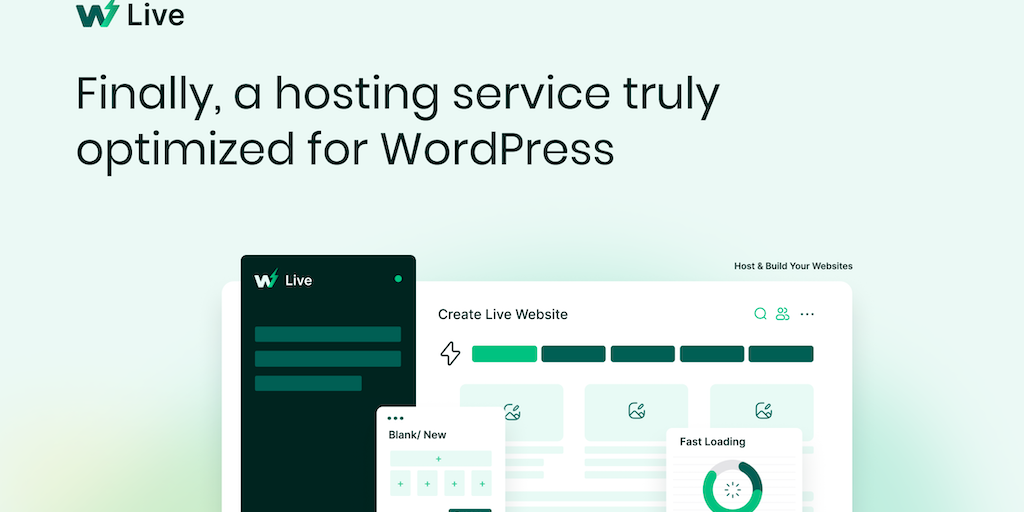Viewport: 1024px width, 512px height.
Task: Select the last dark green progress segment
Action: tap(781, 354)
